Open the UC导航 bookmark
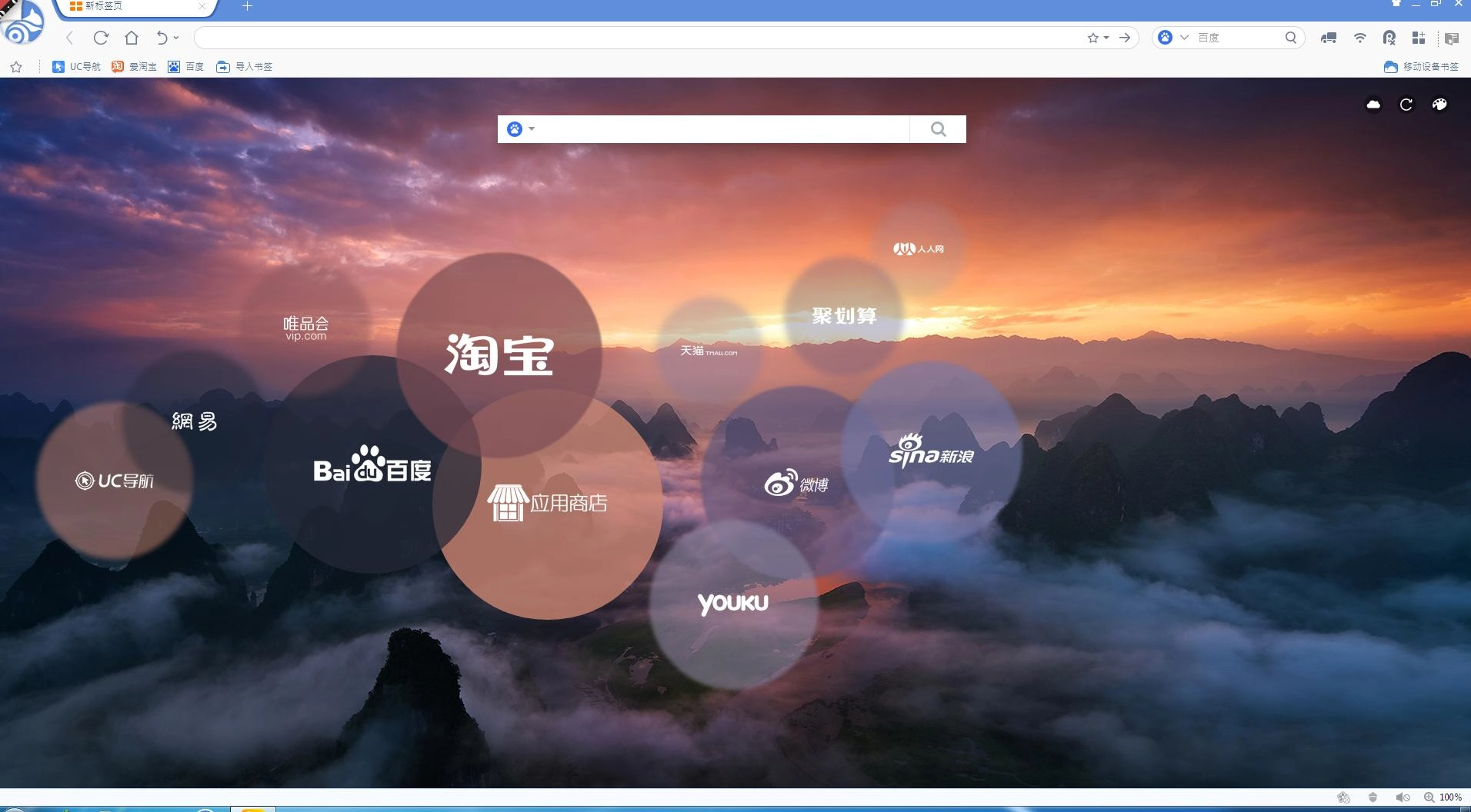This screenshot has height=812, width=1471. pyautogui.click(x=76, y=67)
